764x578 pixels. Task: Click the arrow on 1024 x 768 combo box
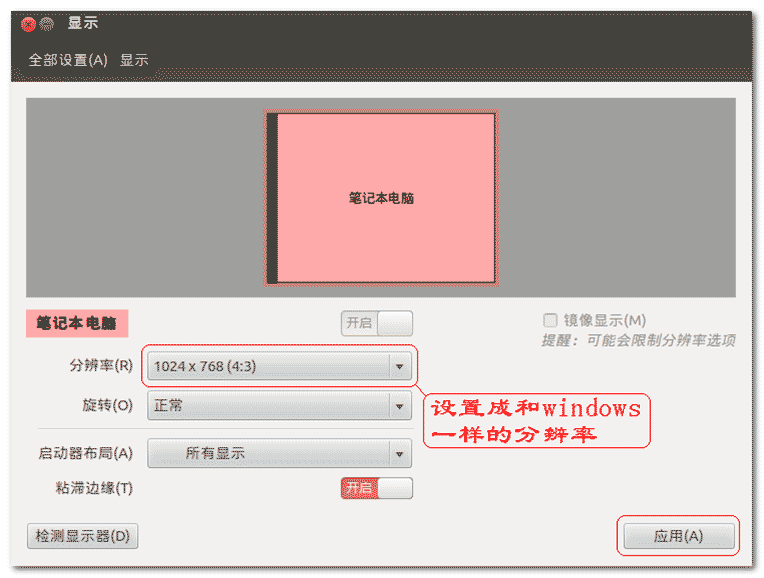click(400, 366)
